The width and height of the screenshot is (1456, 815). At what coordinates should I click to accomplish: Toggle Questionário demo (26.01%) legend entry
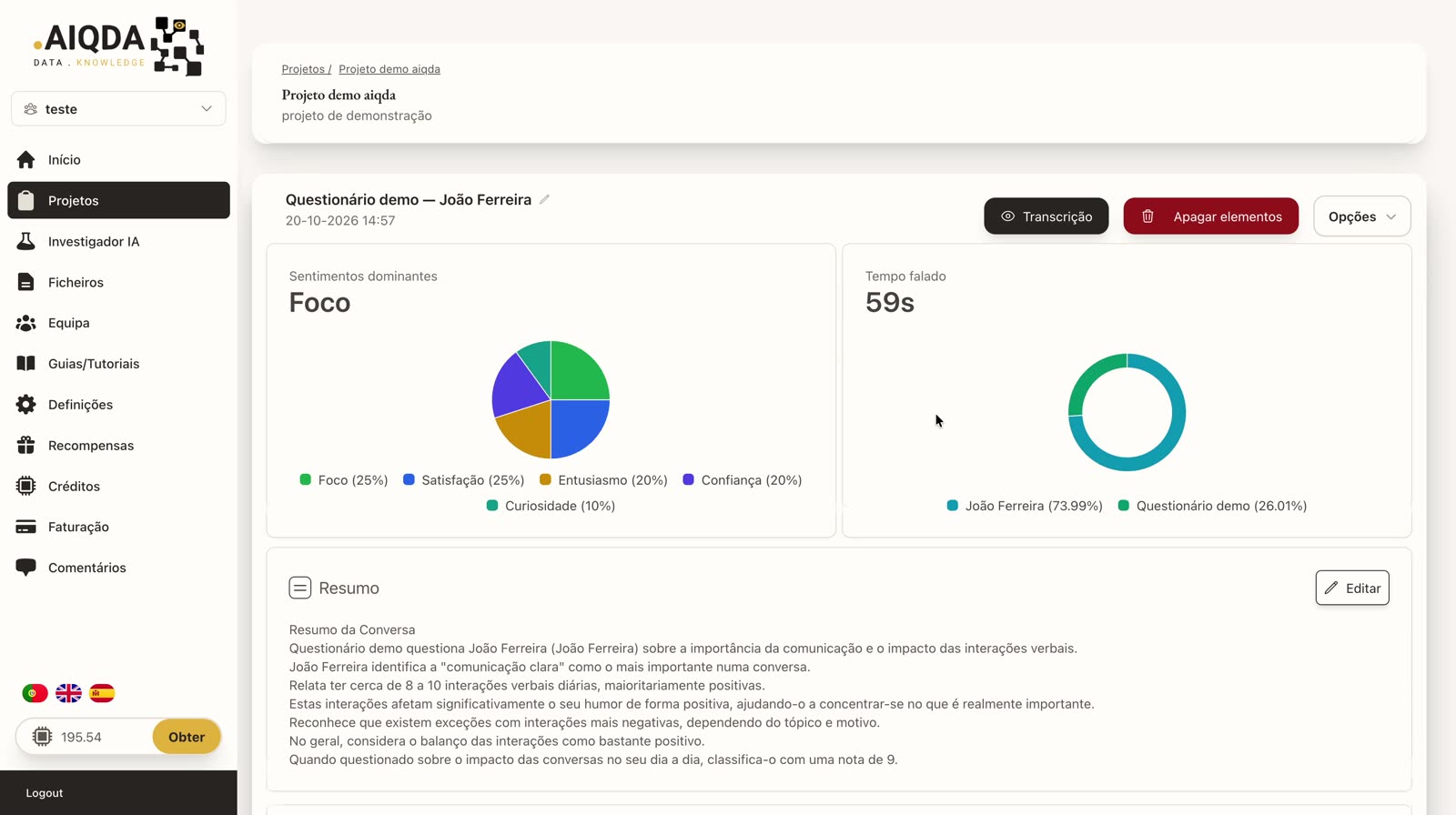click(x=1212, y=506)
